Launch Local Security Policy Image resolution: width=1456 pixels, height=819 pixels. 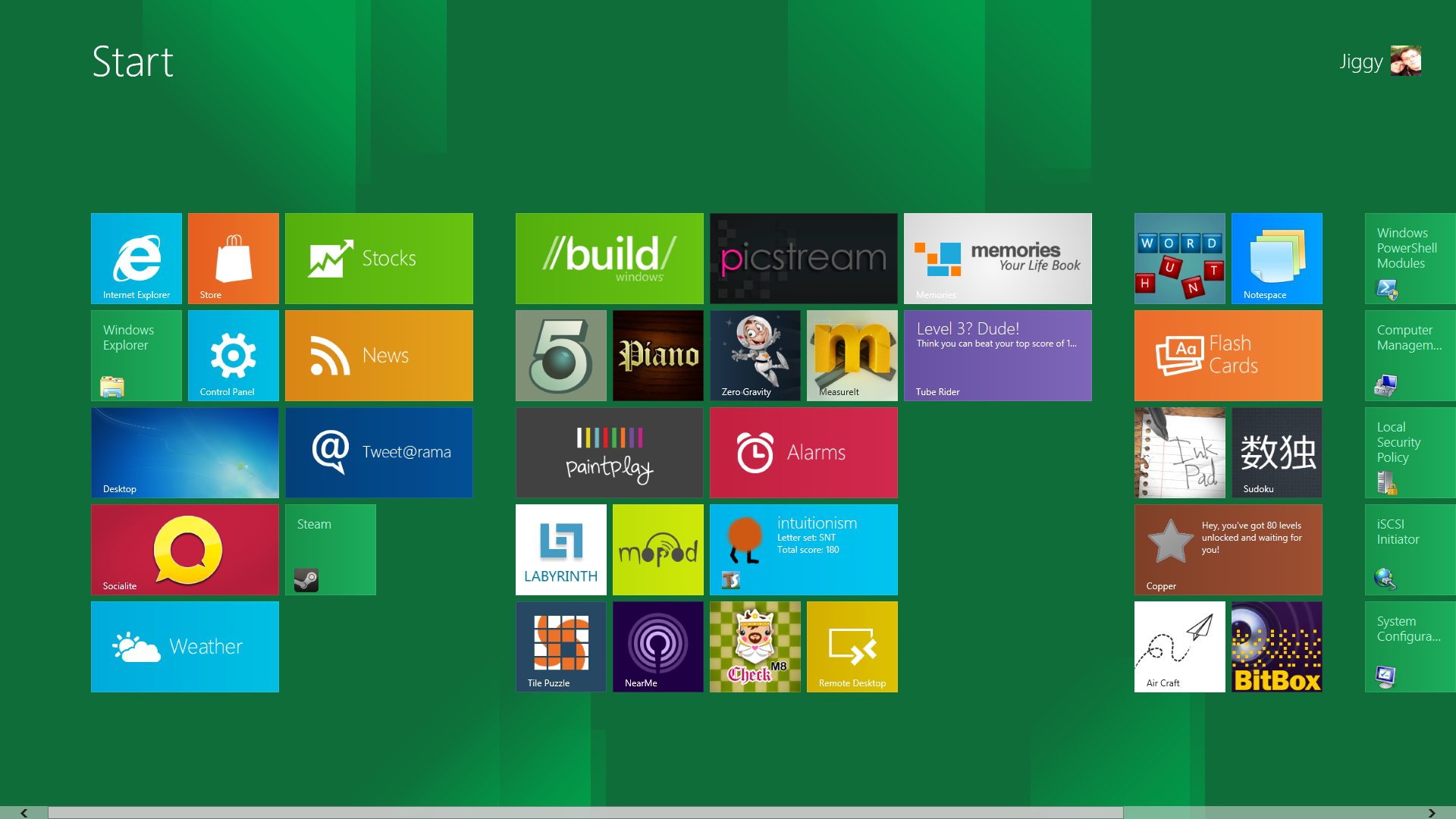pyautogui.click(x=1409, y=452)
